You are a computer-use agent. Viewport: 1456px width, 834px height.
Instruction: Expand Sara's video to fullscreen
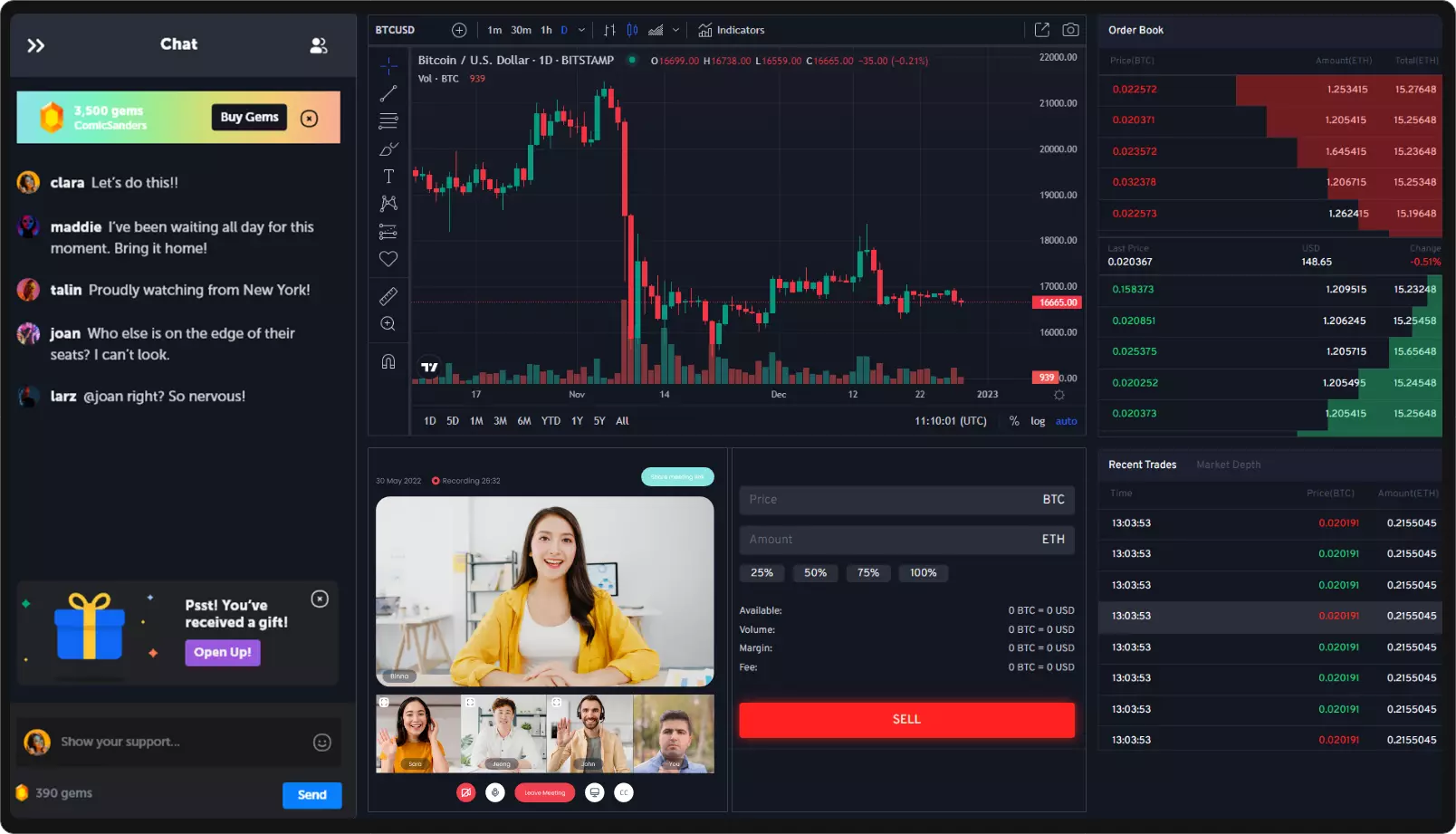[384, 703]
